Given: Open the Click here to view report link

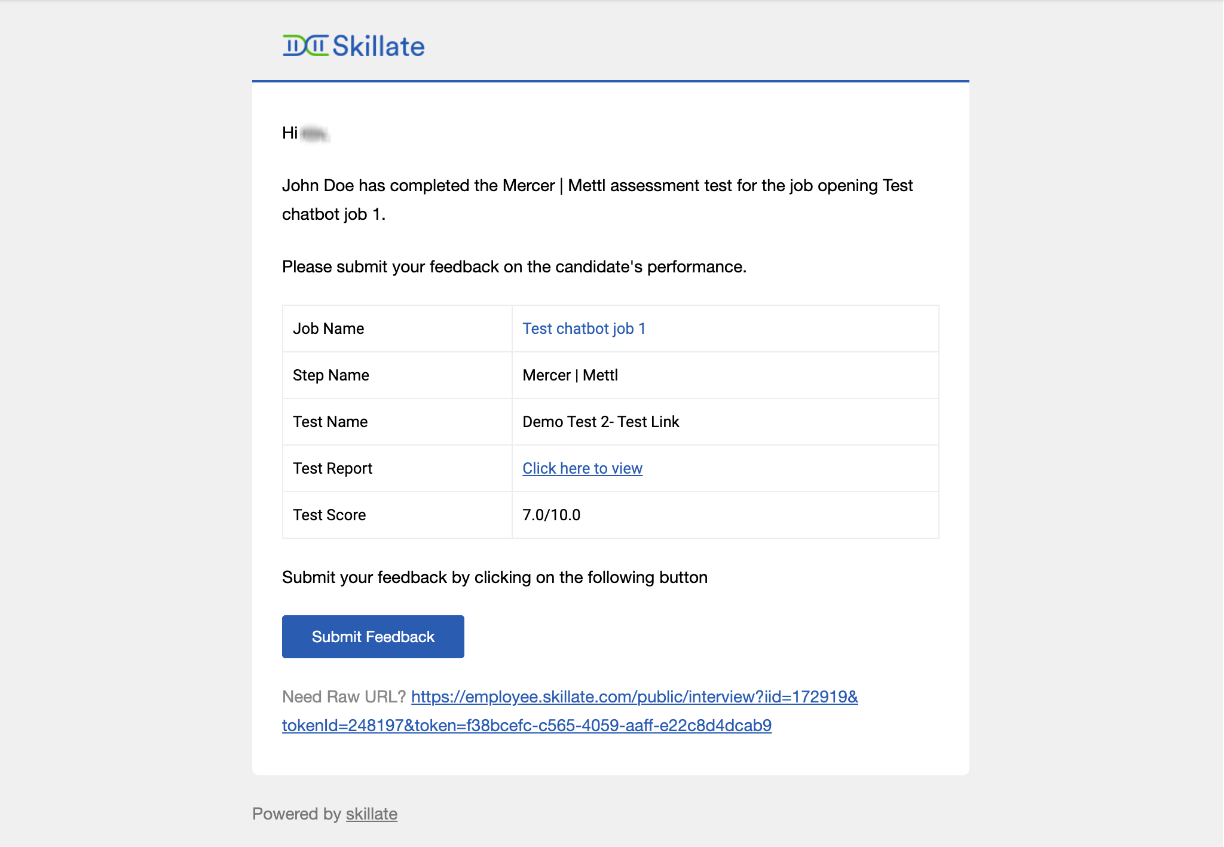Looking at the screenshot, I should coord(582,468).
